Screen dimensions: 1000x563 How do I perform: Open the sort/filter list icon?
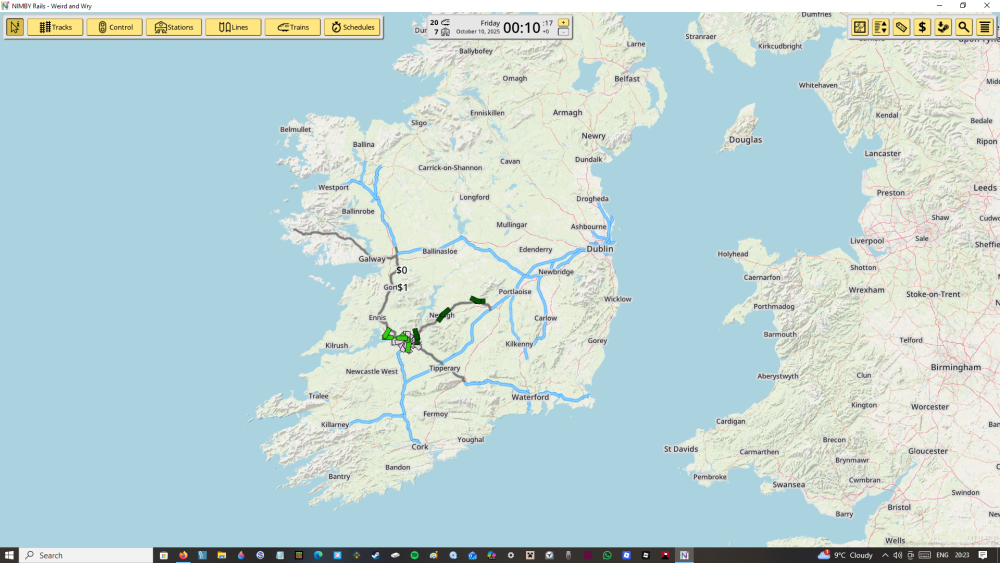[x=881, y=27]
